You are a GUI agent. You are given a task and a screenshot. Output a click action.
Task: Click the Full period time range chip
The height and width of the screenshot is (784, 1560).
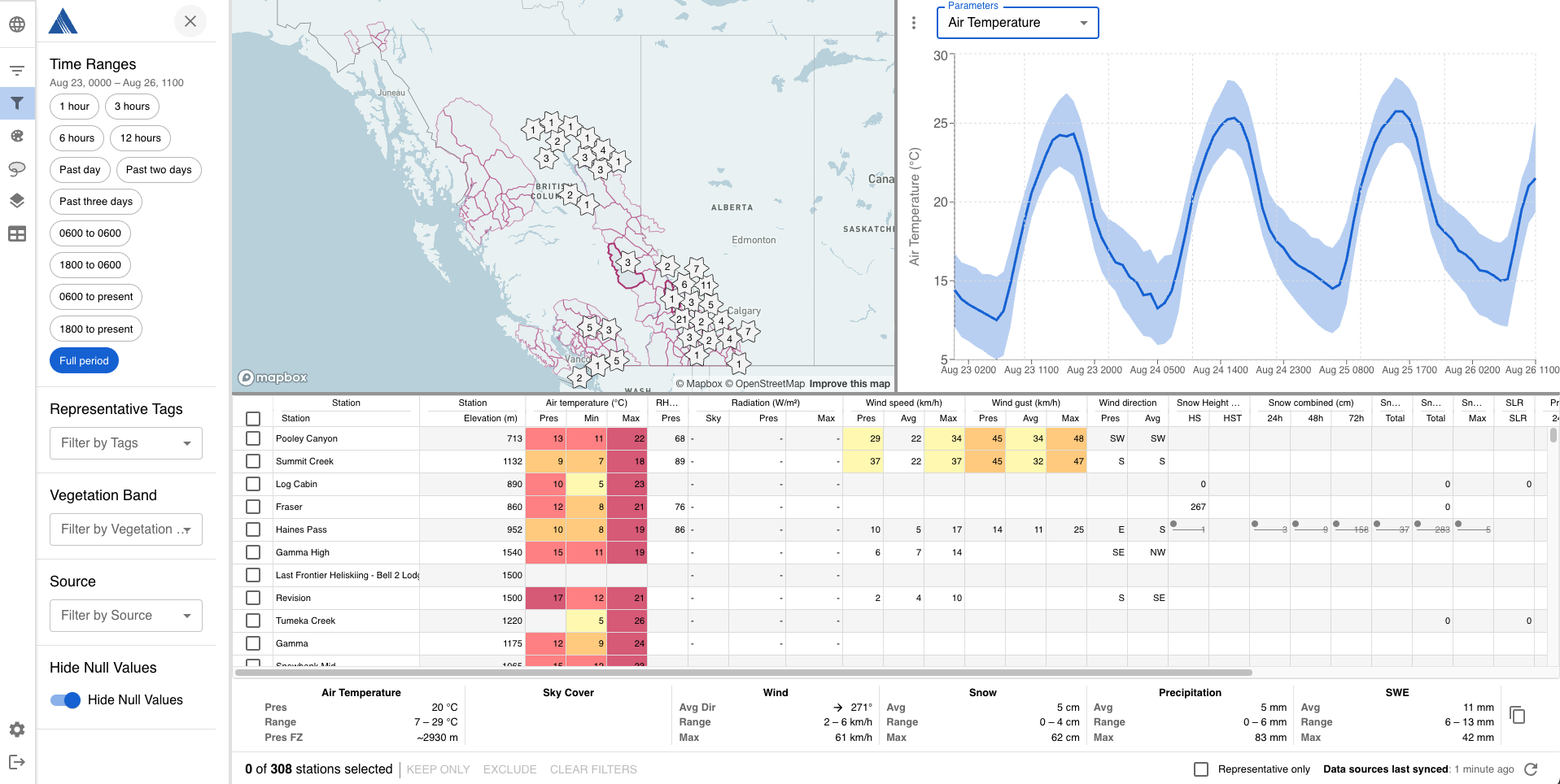(x=84, y=361)
